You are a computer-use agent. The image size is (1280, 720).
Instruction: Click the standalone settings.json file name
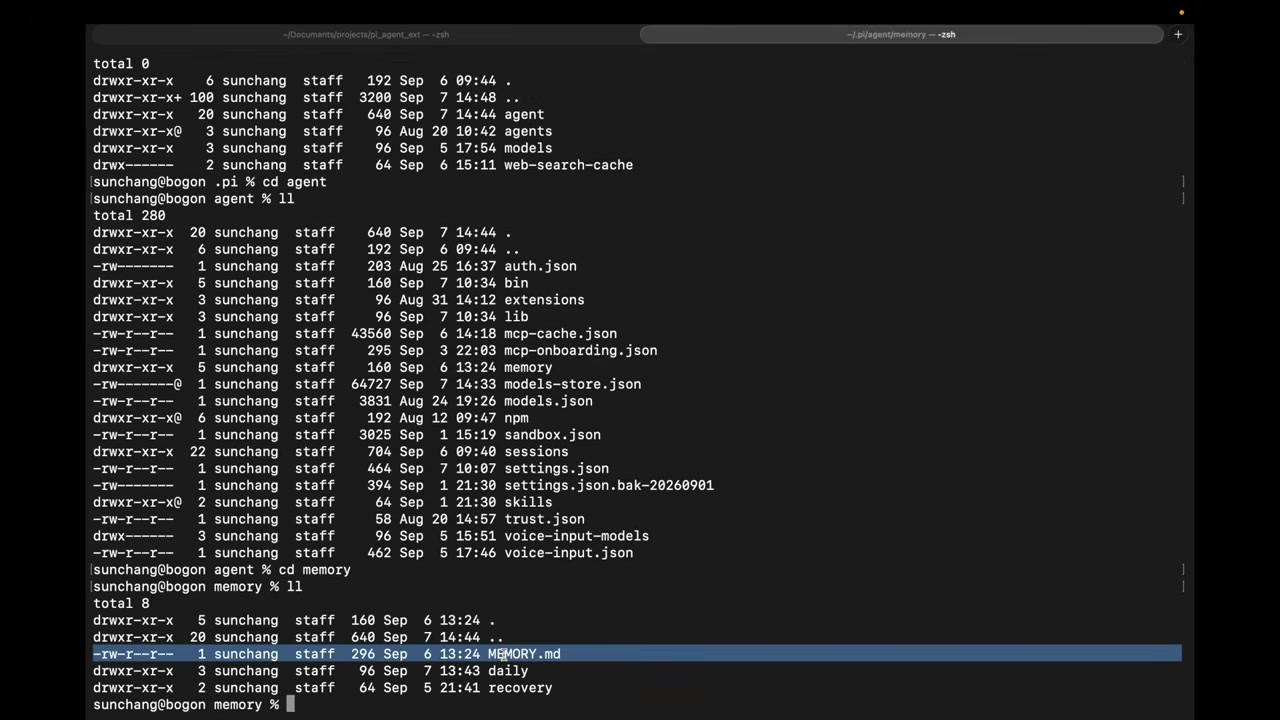[556, 468]
